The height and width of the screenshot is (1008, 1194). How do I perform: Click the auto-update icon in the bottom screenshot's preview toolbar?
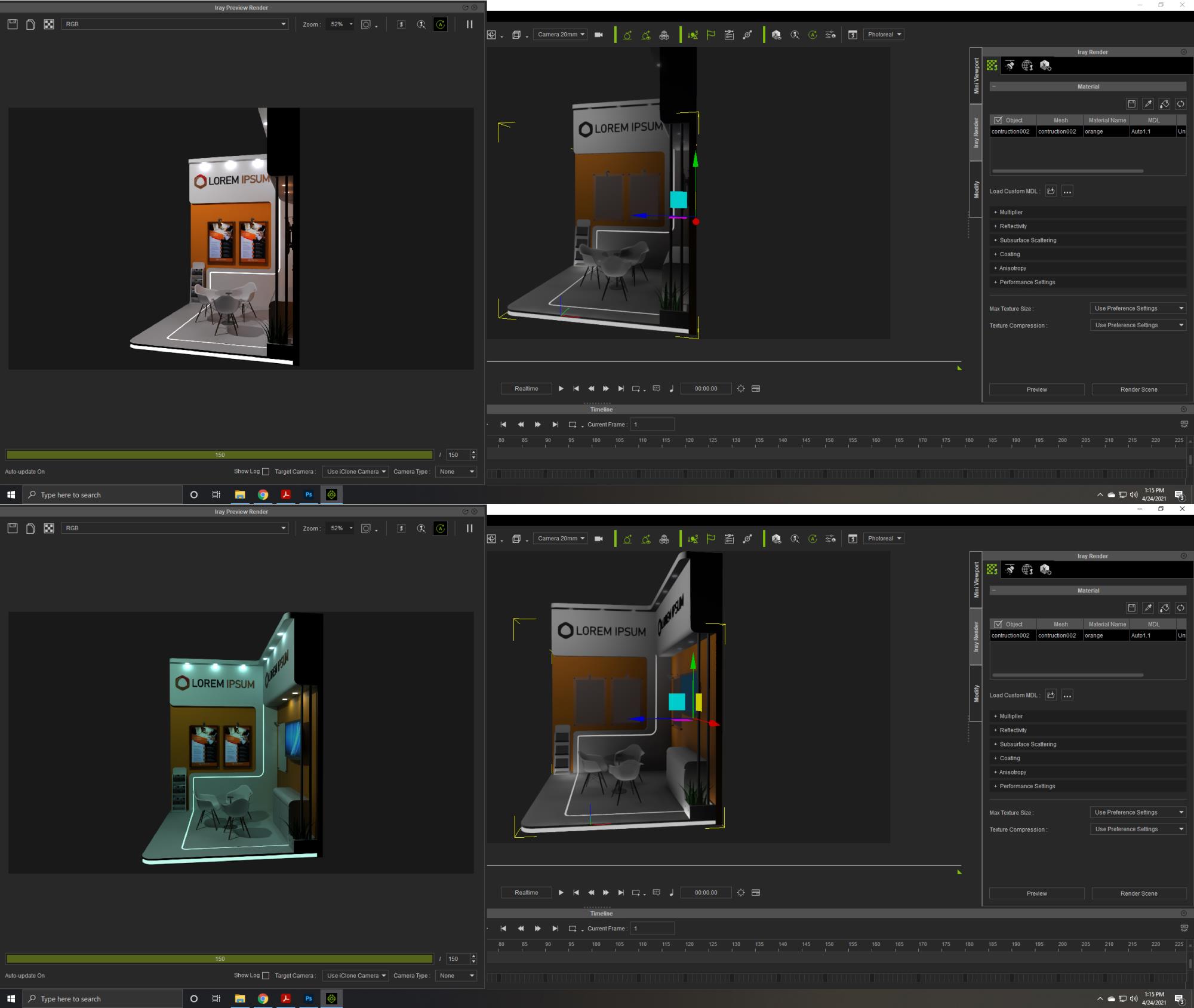441,528
